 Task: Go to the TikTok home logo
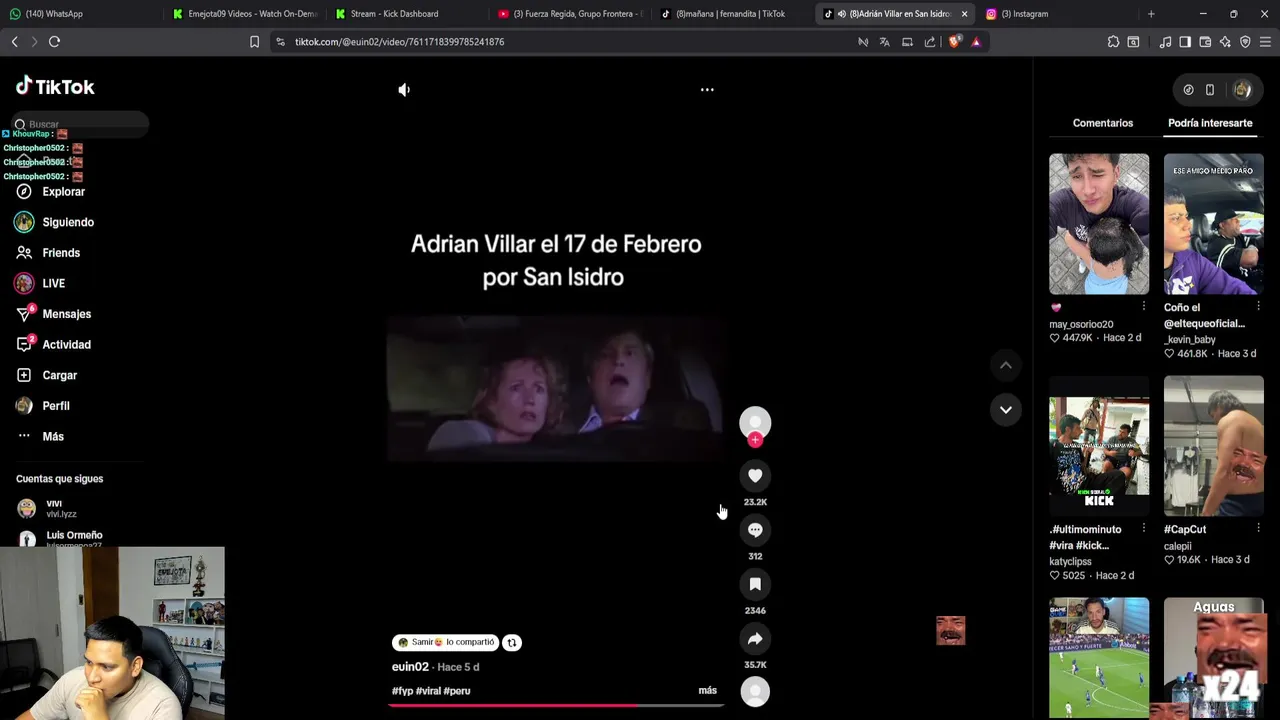[x=55, y=87]
